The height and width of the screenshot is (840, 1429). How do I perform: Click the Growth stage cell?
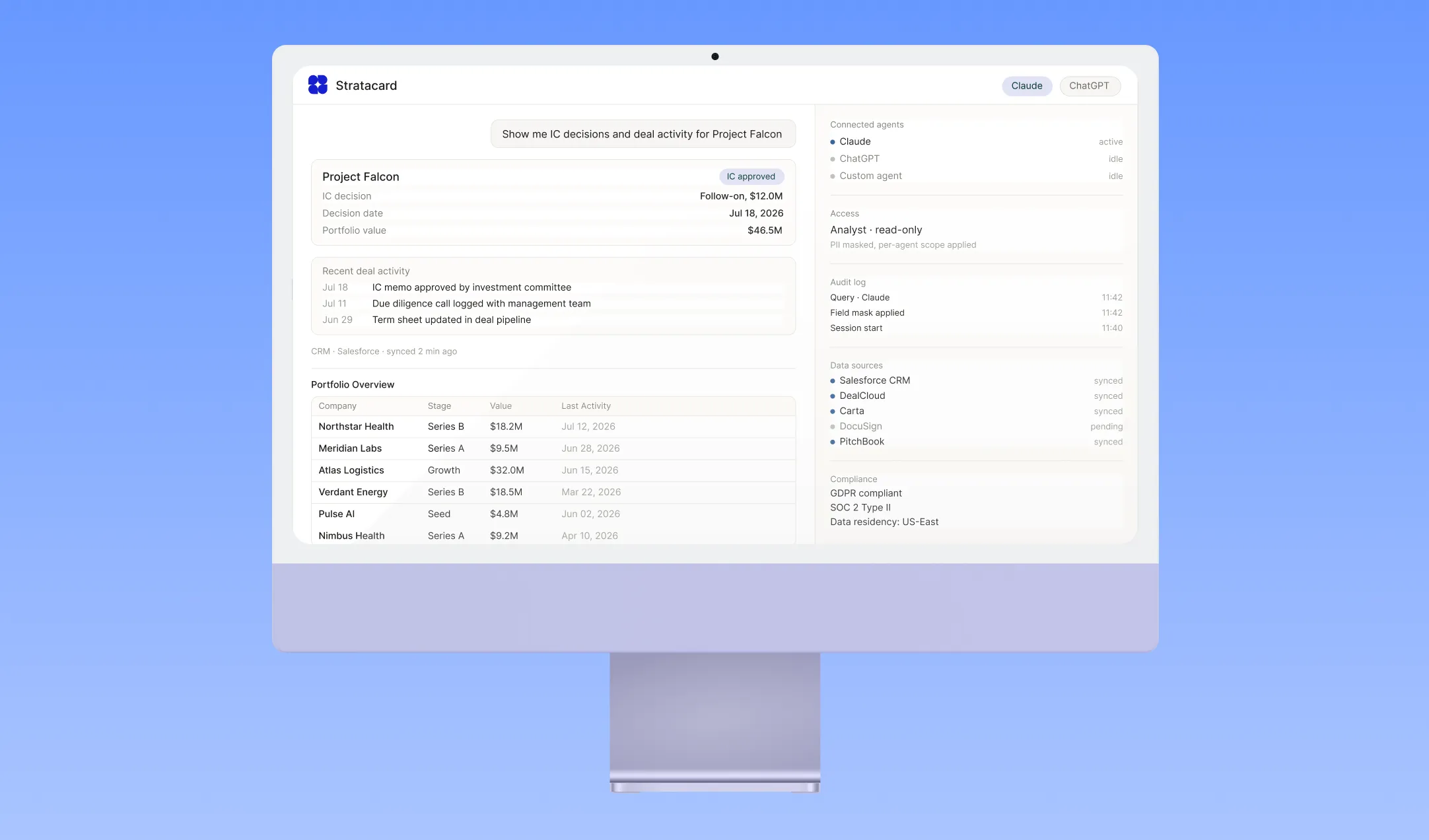[x=444, y=470]
